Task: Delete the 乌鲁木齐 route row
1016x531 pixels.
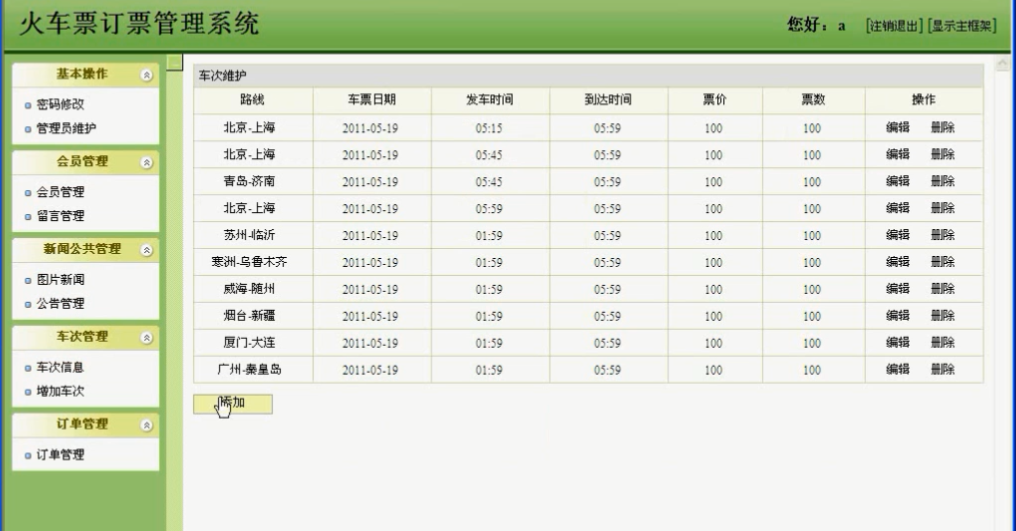Action: pyautogui.click(x=943, y=262)
